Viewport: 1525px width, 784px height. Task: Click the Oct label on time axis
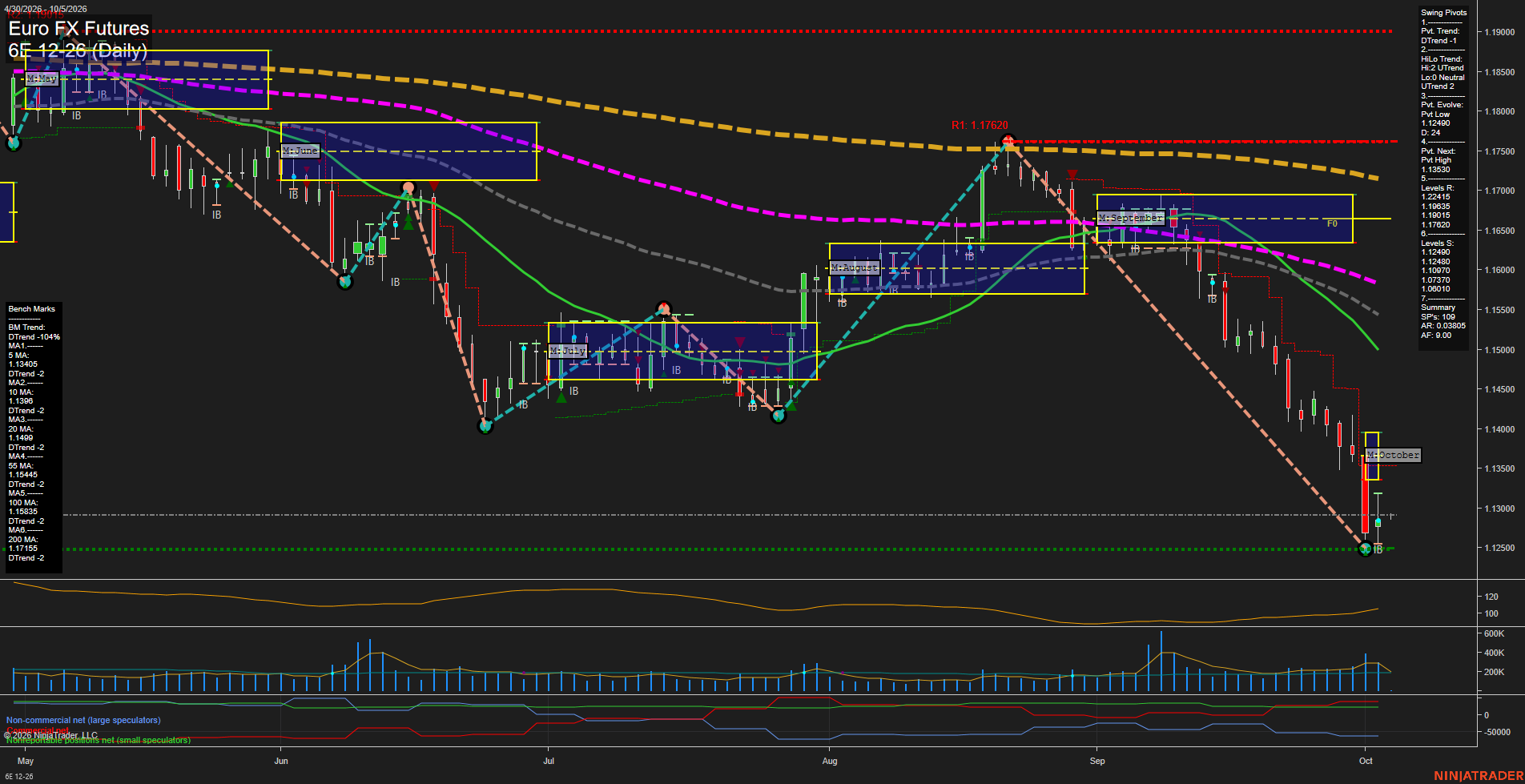point(1366,761)
